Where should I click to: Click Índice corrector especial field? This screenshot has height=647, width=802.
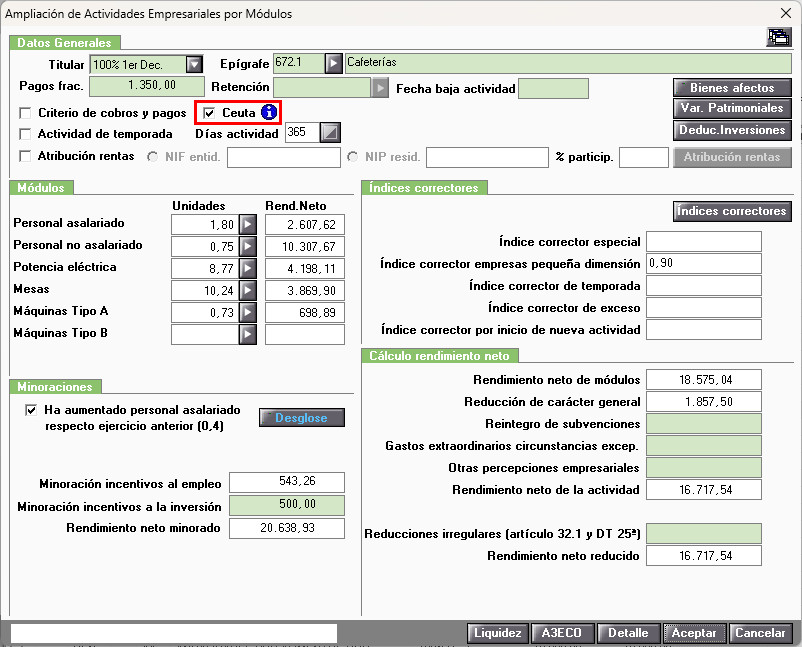704,241
